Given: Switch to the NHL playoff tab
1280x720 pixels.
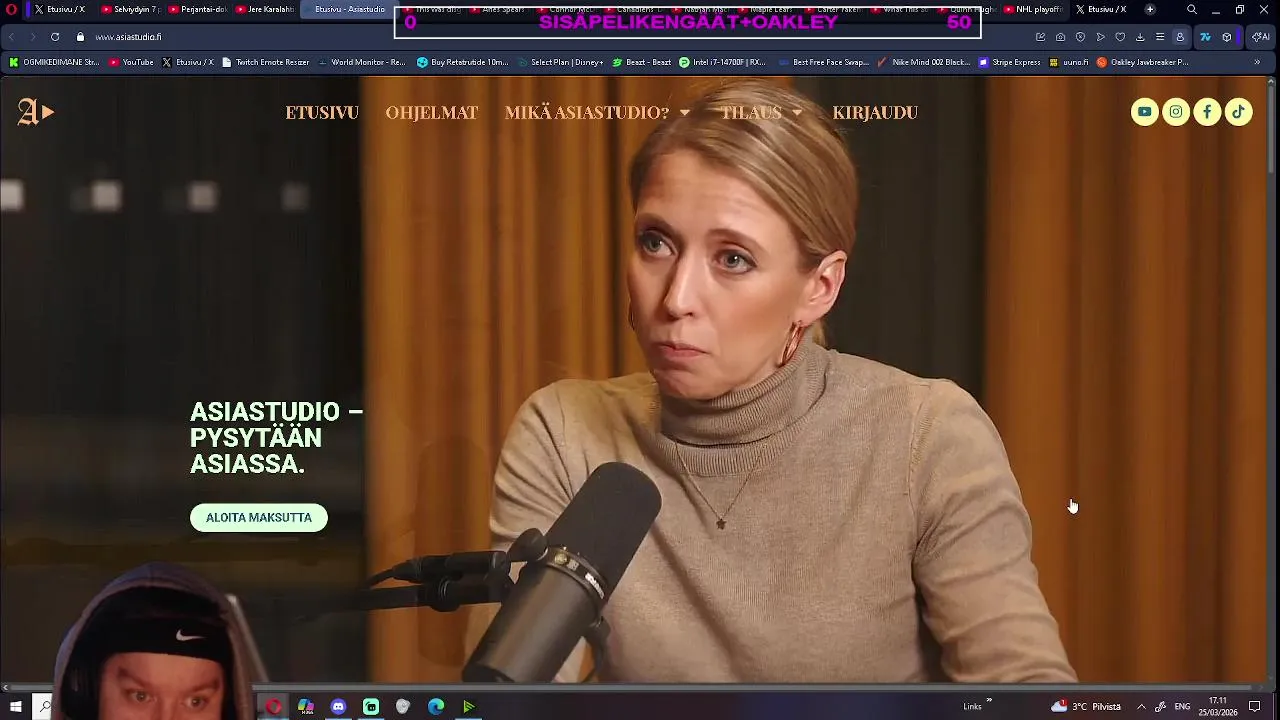Looking at the screenshot, I should (x=1033, y=9).
